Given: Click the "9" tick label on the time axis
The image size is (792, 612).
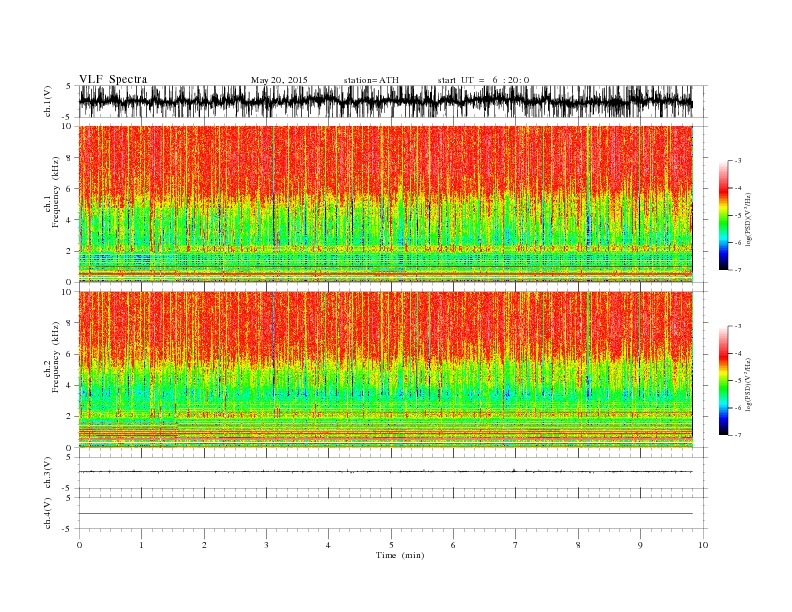Looking at the screenshot, I should pyautogui.click(x=640, y=545).
